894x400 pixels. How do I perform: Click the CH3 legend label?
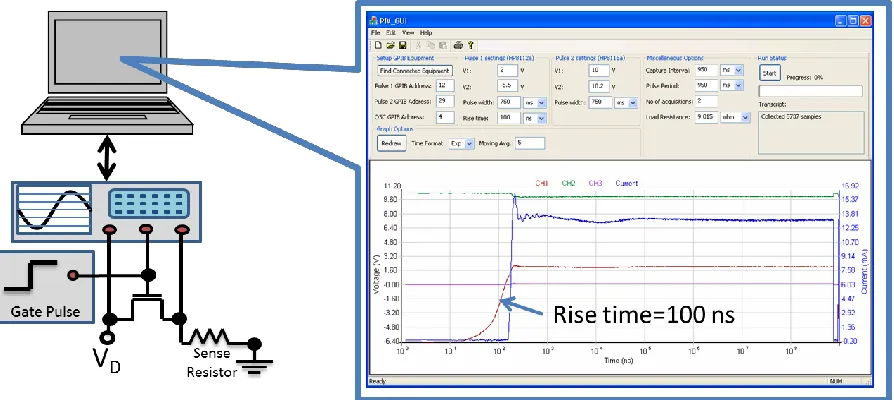595,183
